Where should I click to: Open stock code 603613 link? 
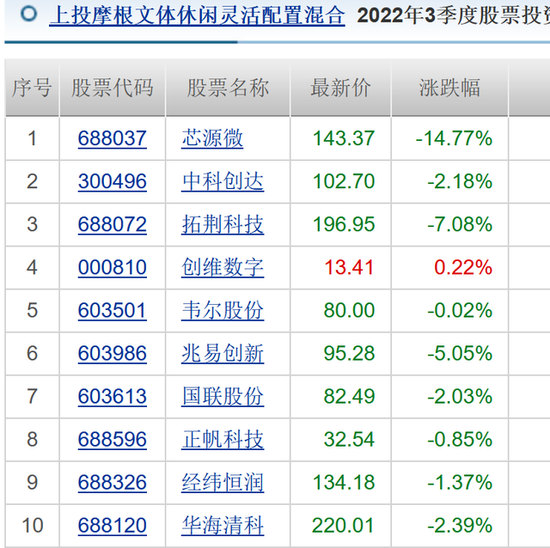tap(112, 396)
